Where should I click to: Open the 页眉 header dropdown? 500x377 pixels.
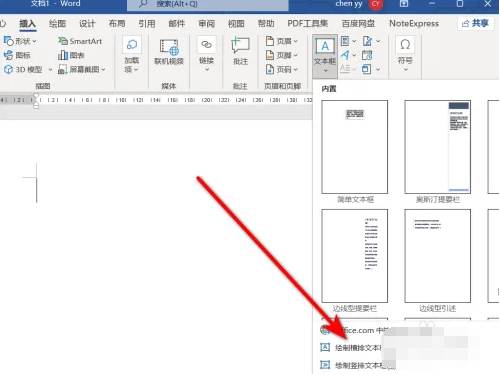pos(282,41)
